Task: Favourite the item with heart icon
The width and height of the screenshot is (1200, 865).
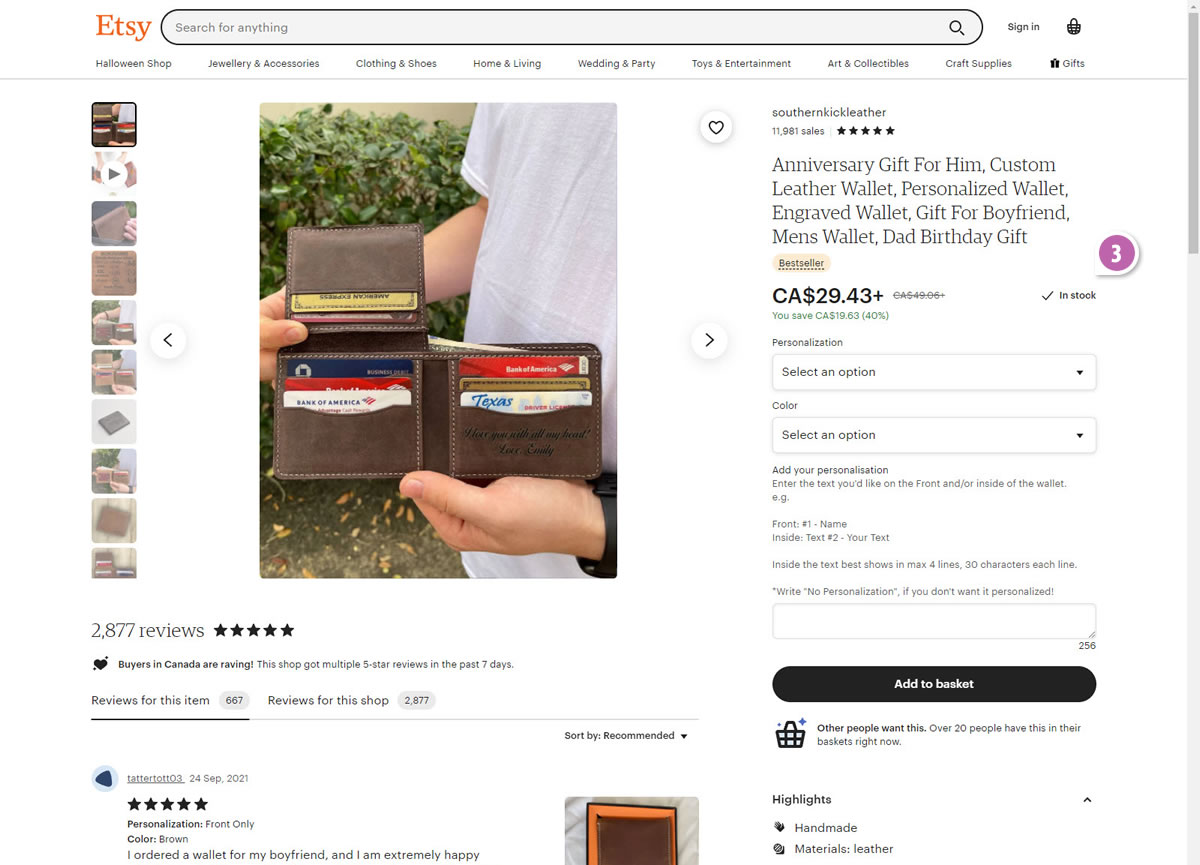Action: 716,127
